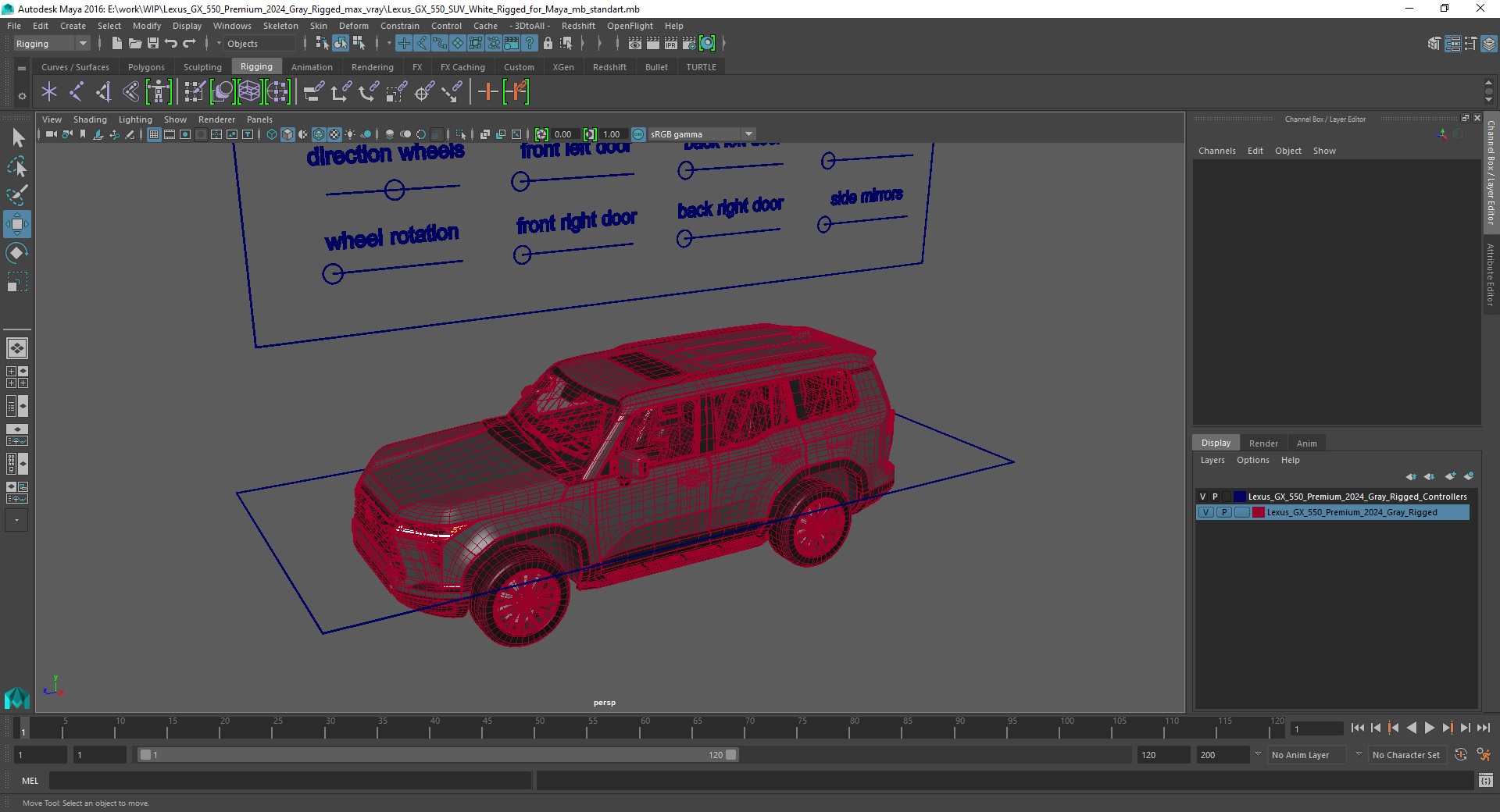The image size is (1500, 812).
Task: Click the Undo arrow icon
Action: (171, 44)
